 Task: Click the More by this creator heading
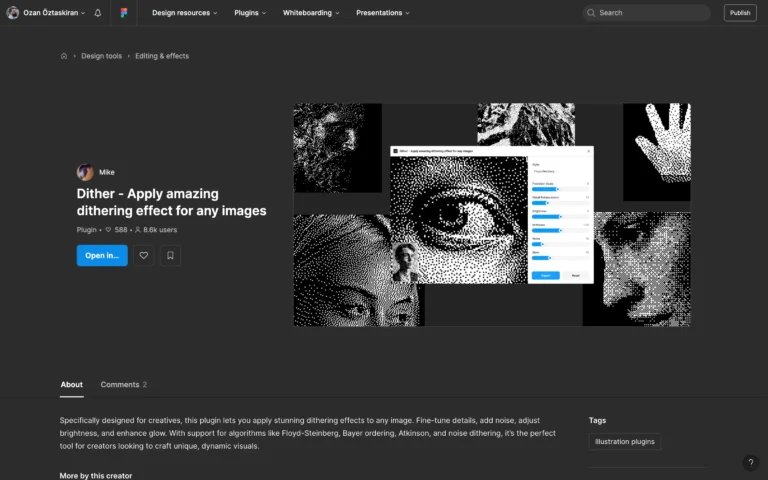[x=96, y=476]
